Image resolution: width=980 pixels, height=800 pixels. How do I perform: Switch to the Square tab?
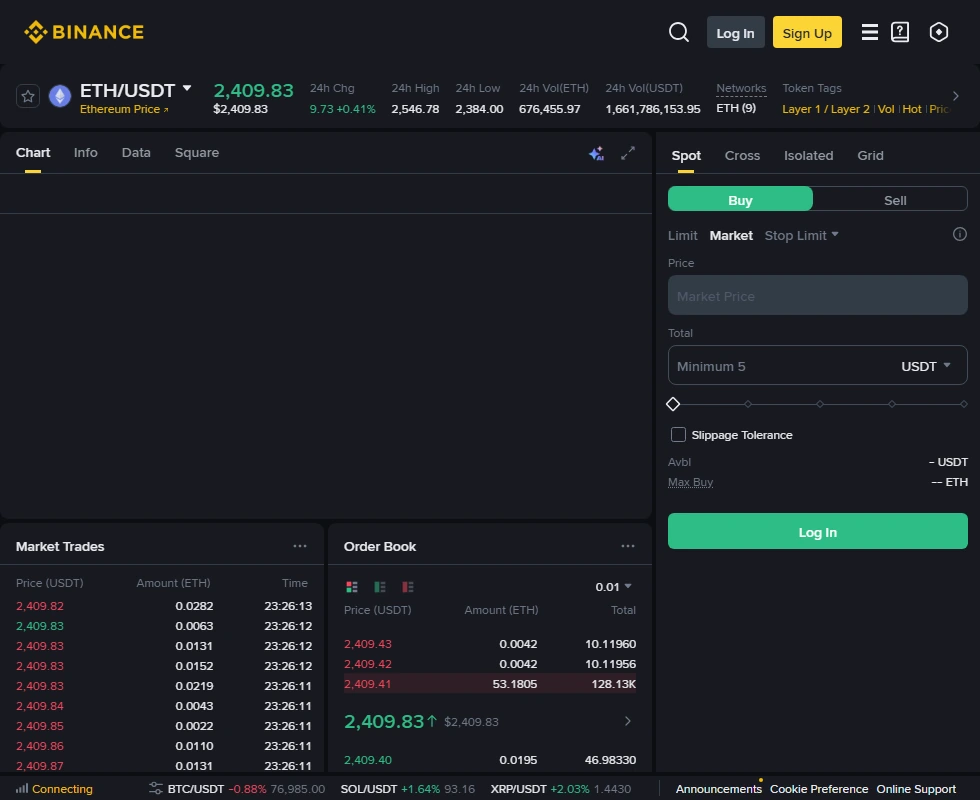pyautogui.click(x=197, y=153)
